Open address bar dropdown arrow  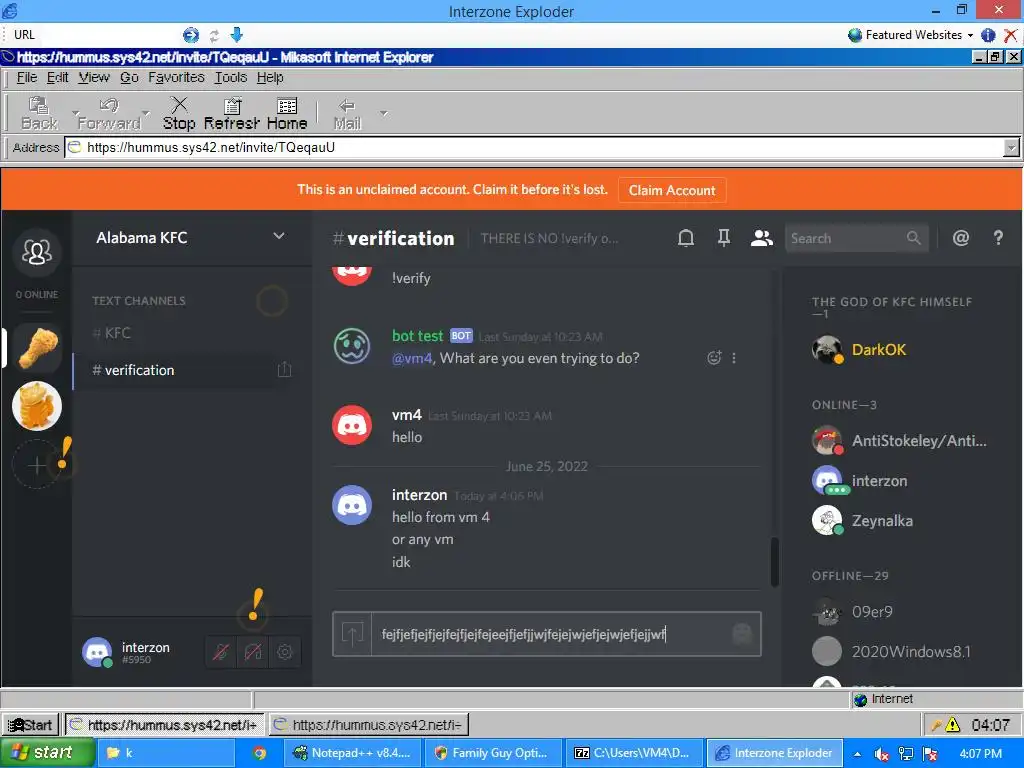coord(1011,148)
